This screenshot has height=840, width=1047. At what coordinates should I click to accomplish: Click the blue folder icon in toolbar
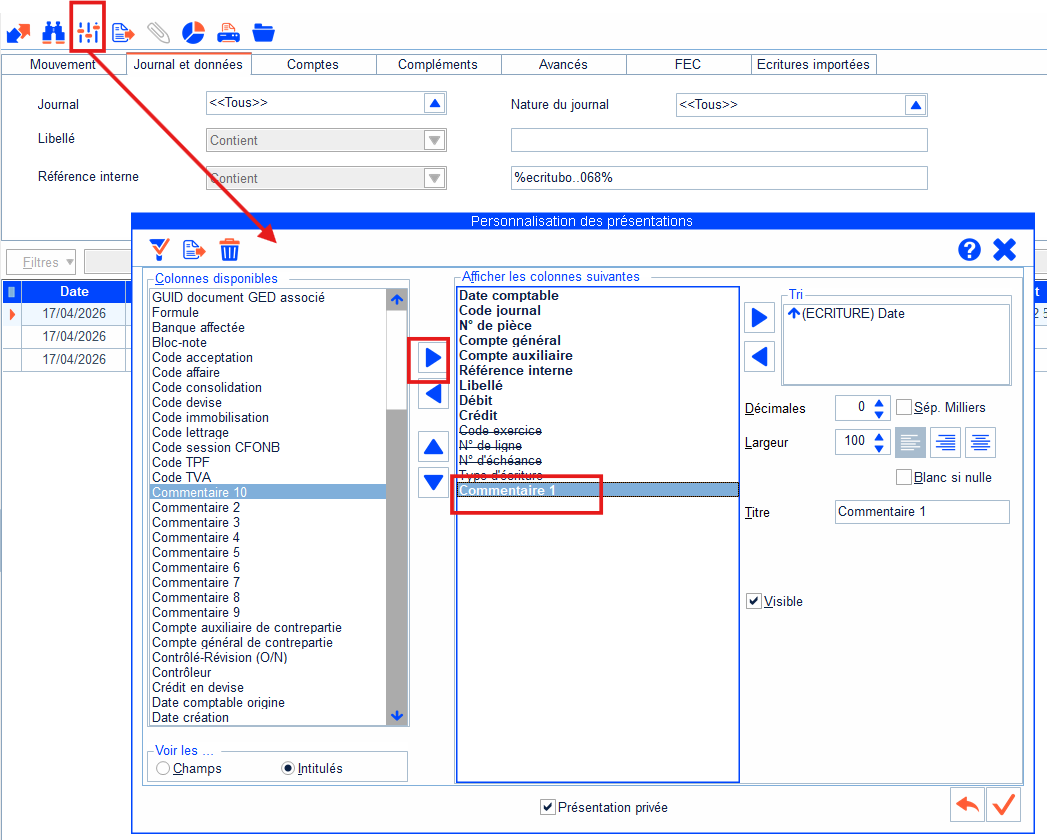point(264,32)
